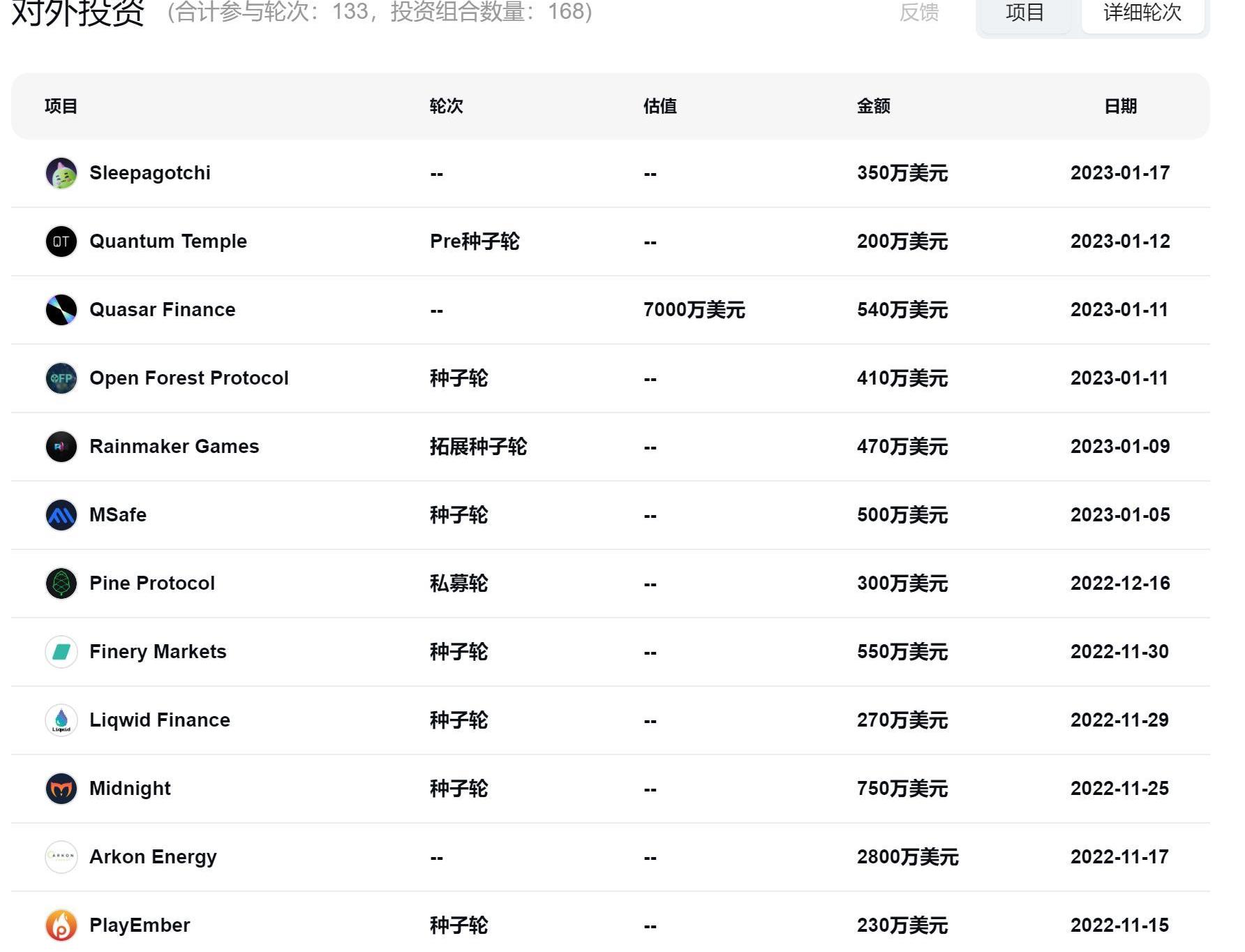Select the 270万美元 amount cell

click(x=902, y=720)
